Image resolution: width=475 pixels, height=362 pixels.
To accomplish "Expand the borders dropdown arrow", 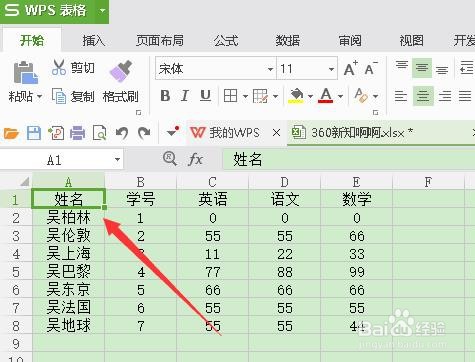I will pyautogui.click(x=245, y=96).
